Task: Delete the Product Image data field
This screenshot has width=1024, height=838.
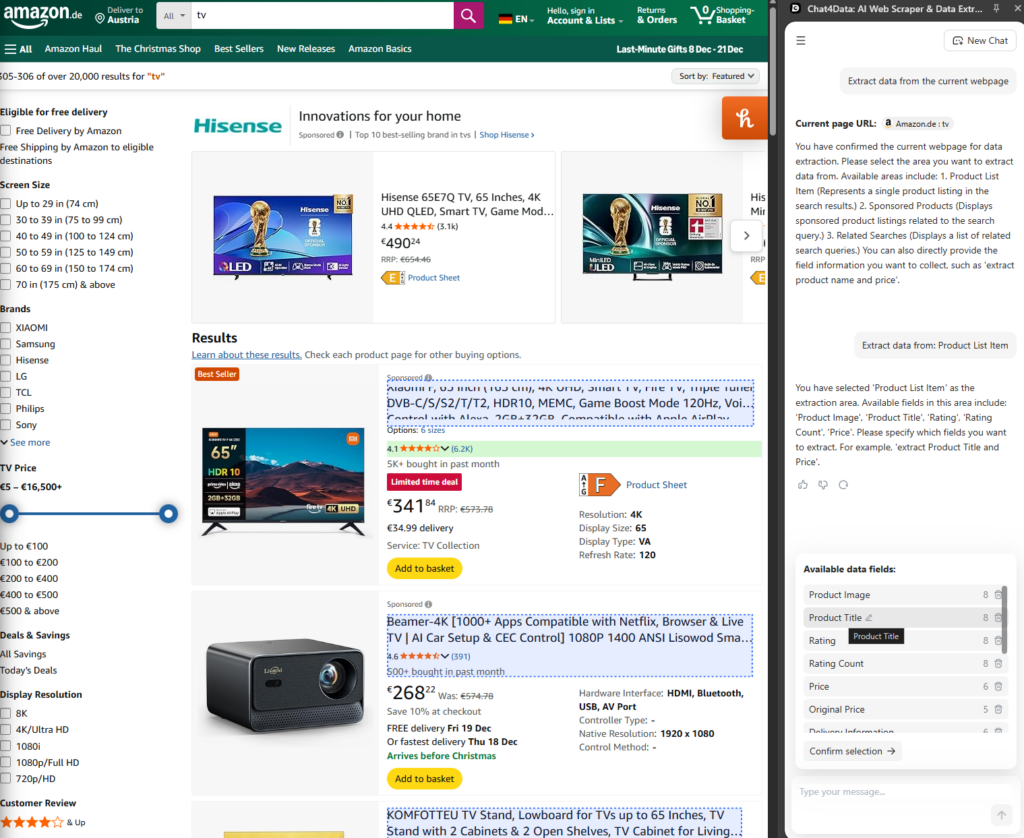Action: click(x=998, y=594)
